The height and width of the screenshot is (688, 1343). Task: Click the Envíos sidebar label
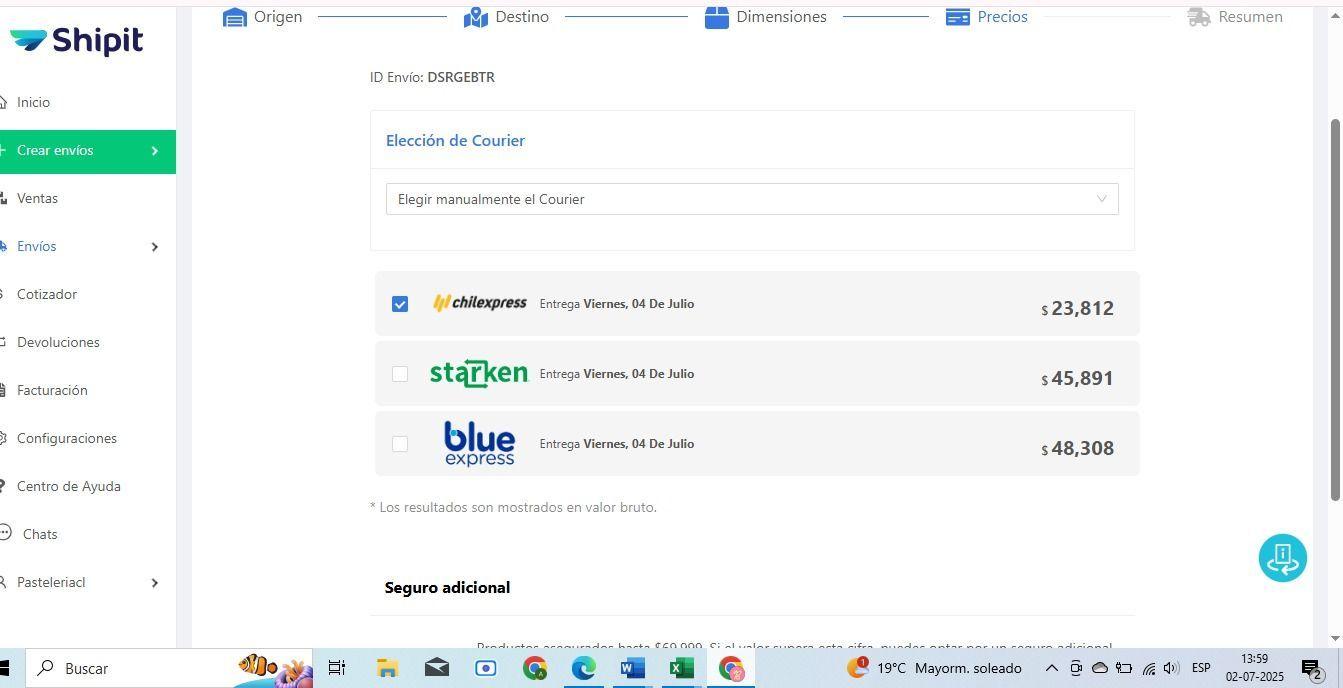[x=36, y=246]
